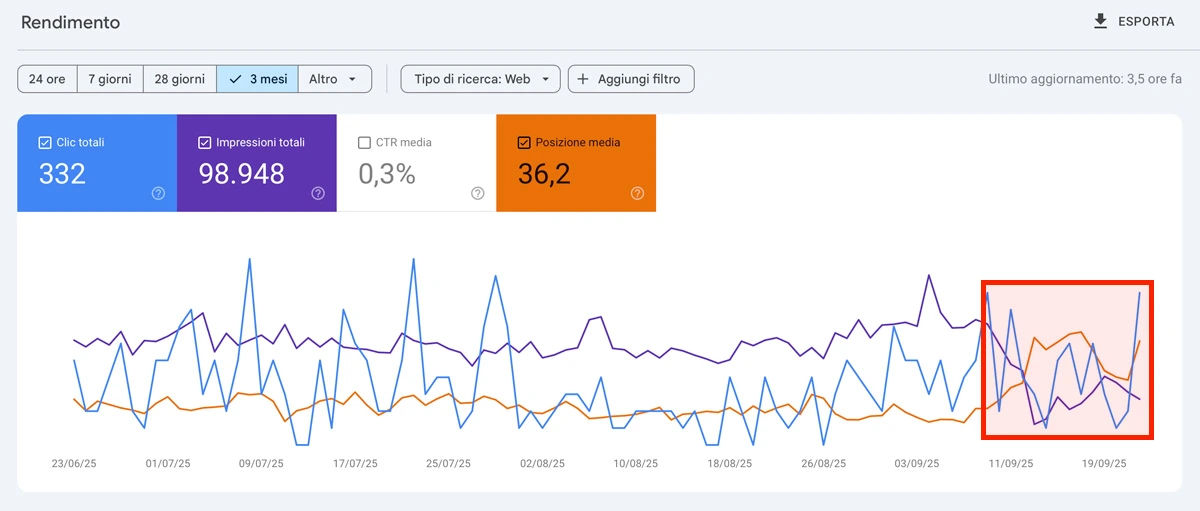The width and height of the screenshot is (1200, 511).
Task: Click the 11/09/25 date on chart axis
Action: tap(1011, 464)
